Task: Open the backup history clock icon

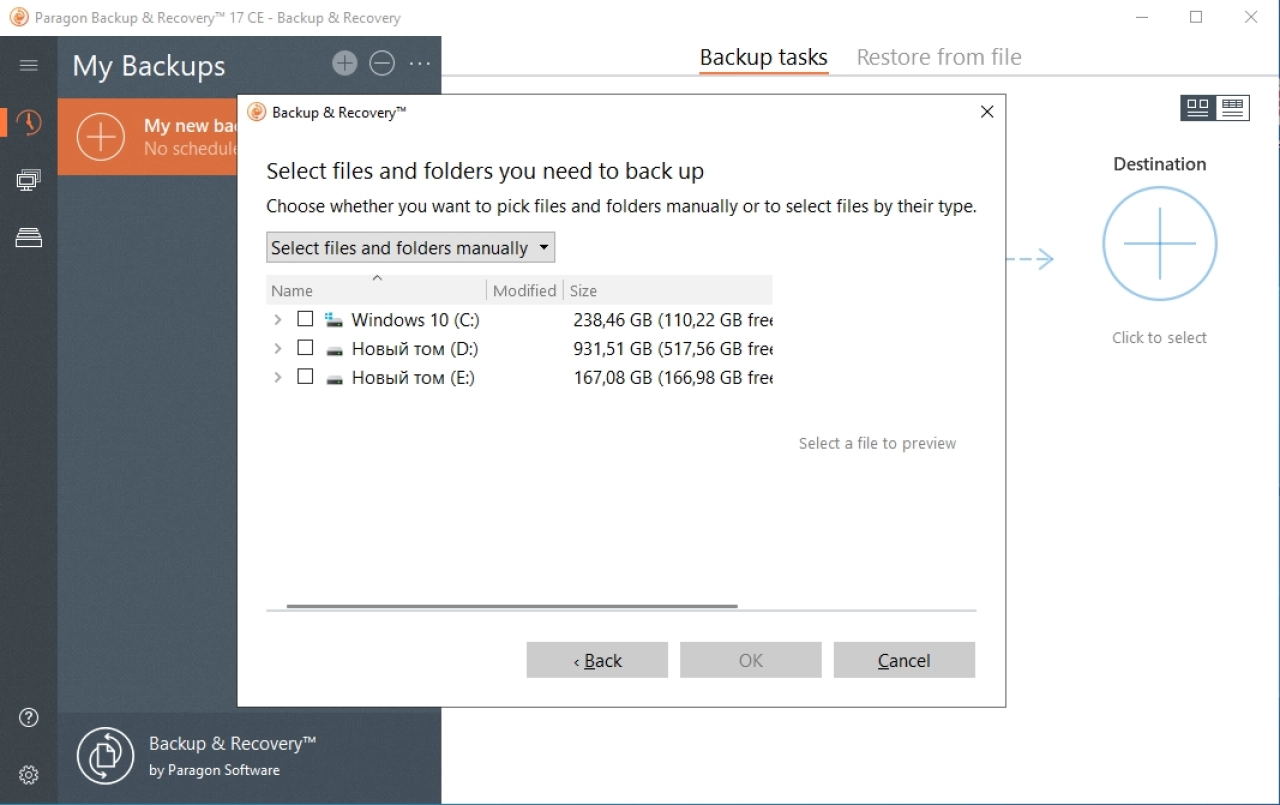Action: pos(29,122)
